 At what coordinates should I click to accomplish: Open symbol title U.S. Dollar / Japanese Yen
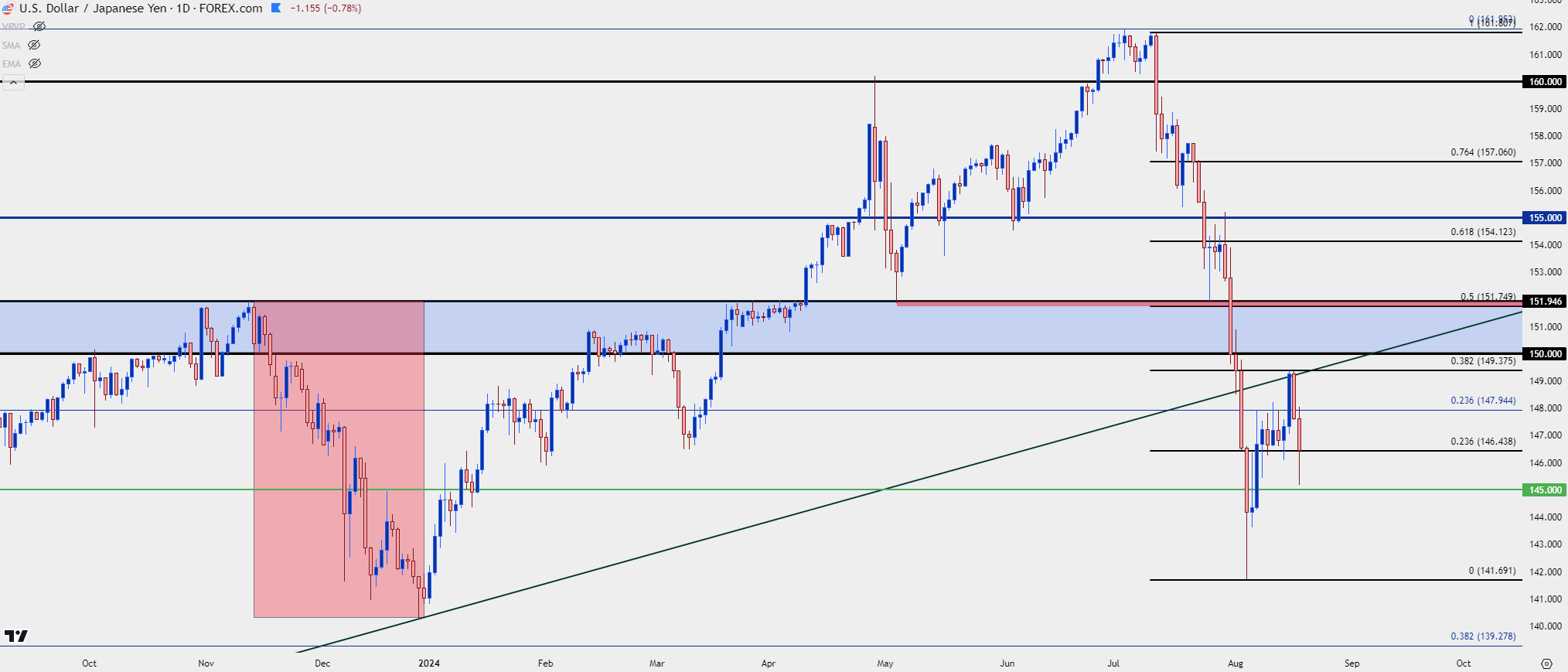93,9
